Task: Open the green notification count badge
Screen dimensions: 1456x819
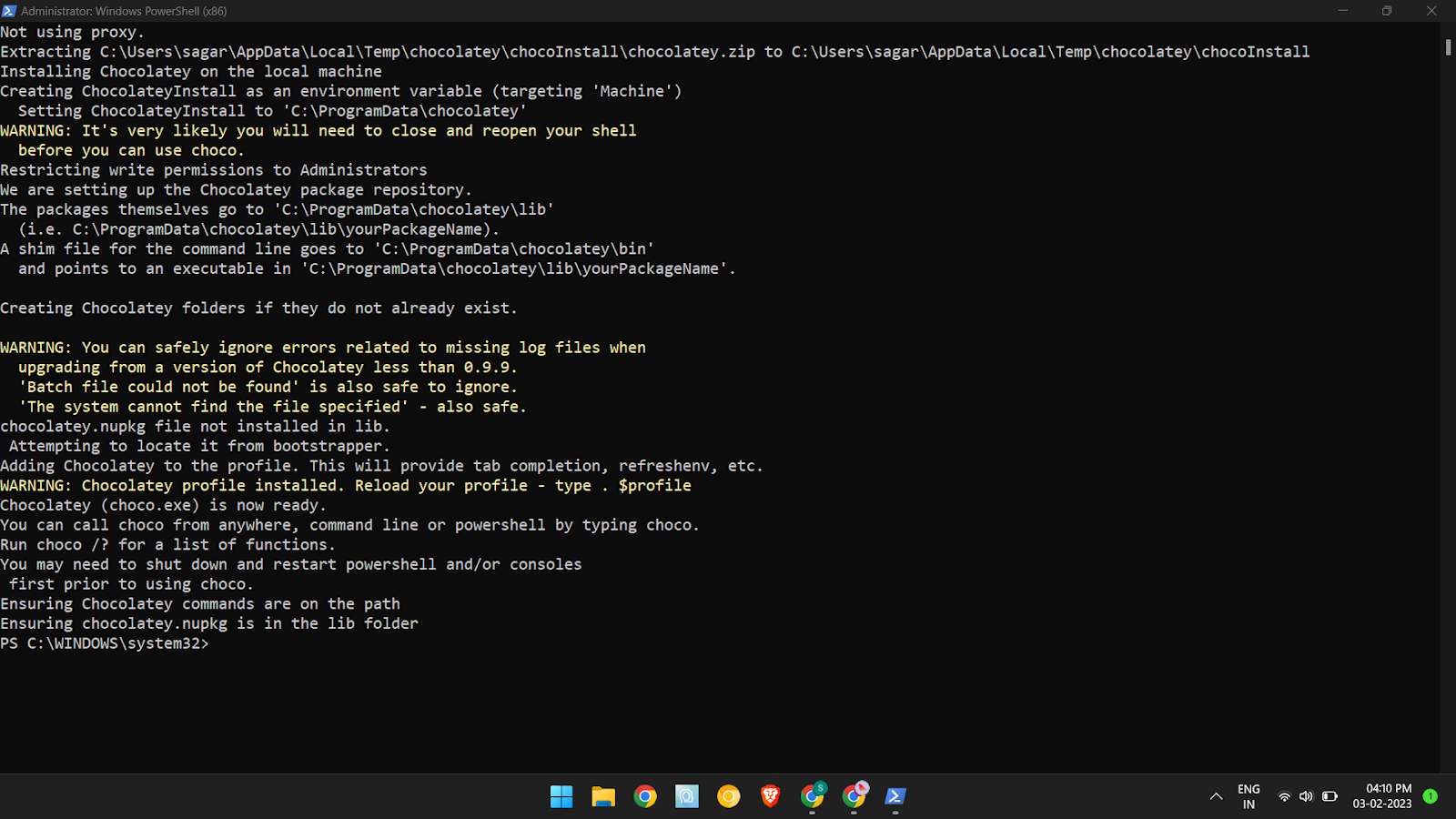Action: point(1430,796)
